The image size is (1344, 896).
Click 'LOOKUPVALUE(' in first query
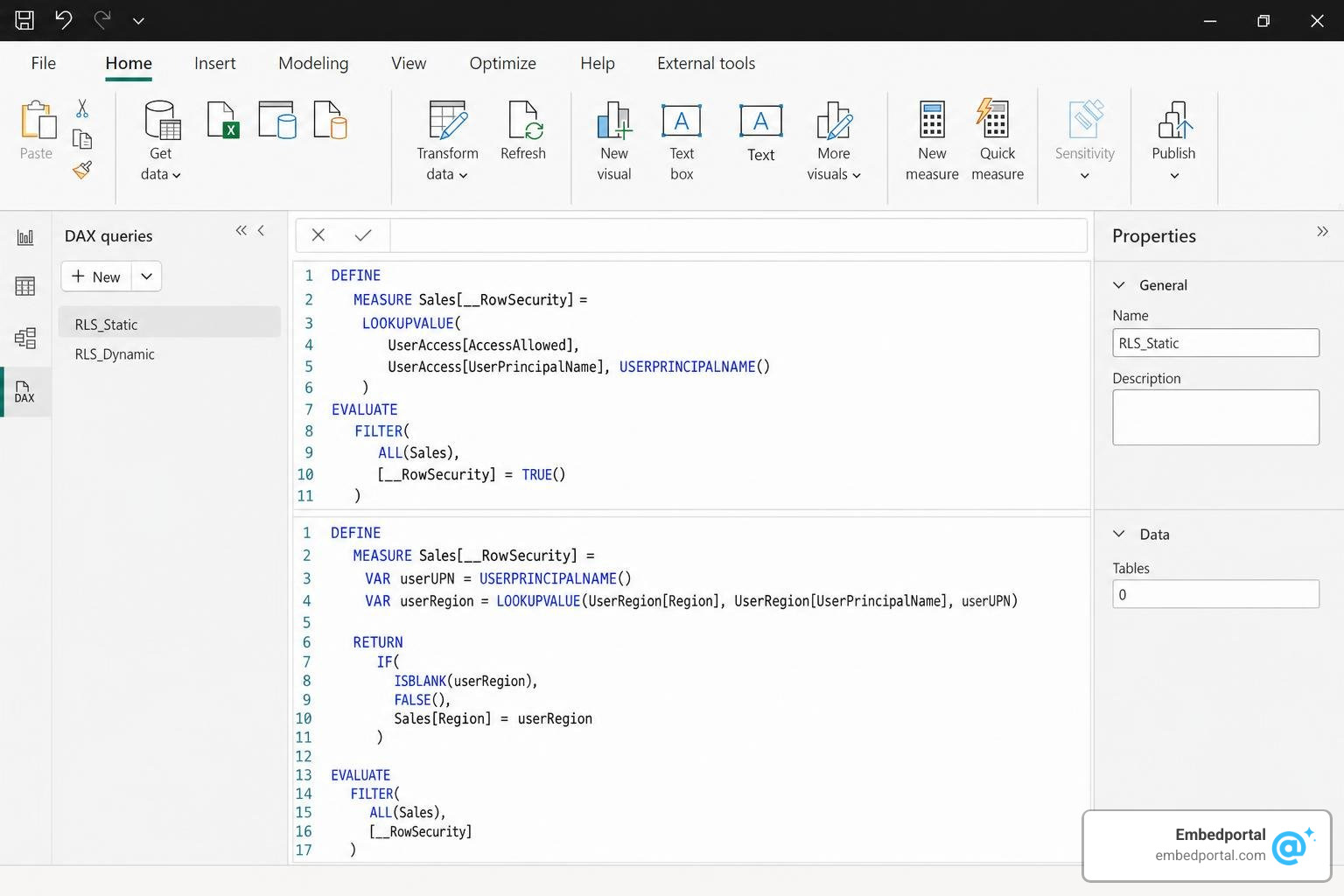coord(411,323)
